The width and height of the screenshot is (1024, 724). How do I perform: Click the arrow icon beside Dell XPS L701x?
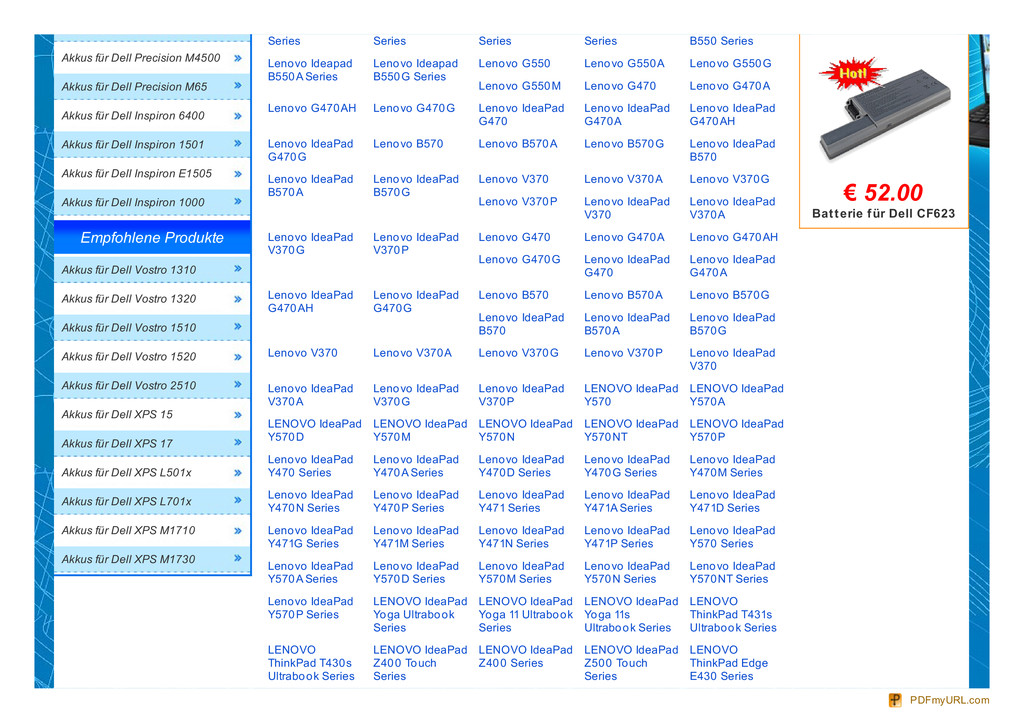pyautogui.click(x=238, y=501)
